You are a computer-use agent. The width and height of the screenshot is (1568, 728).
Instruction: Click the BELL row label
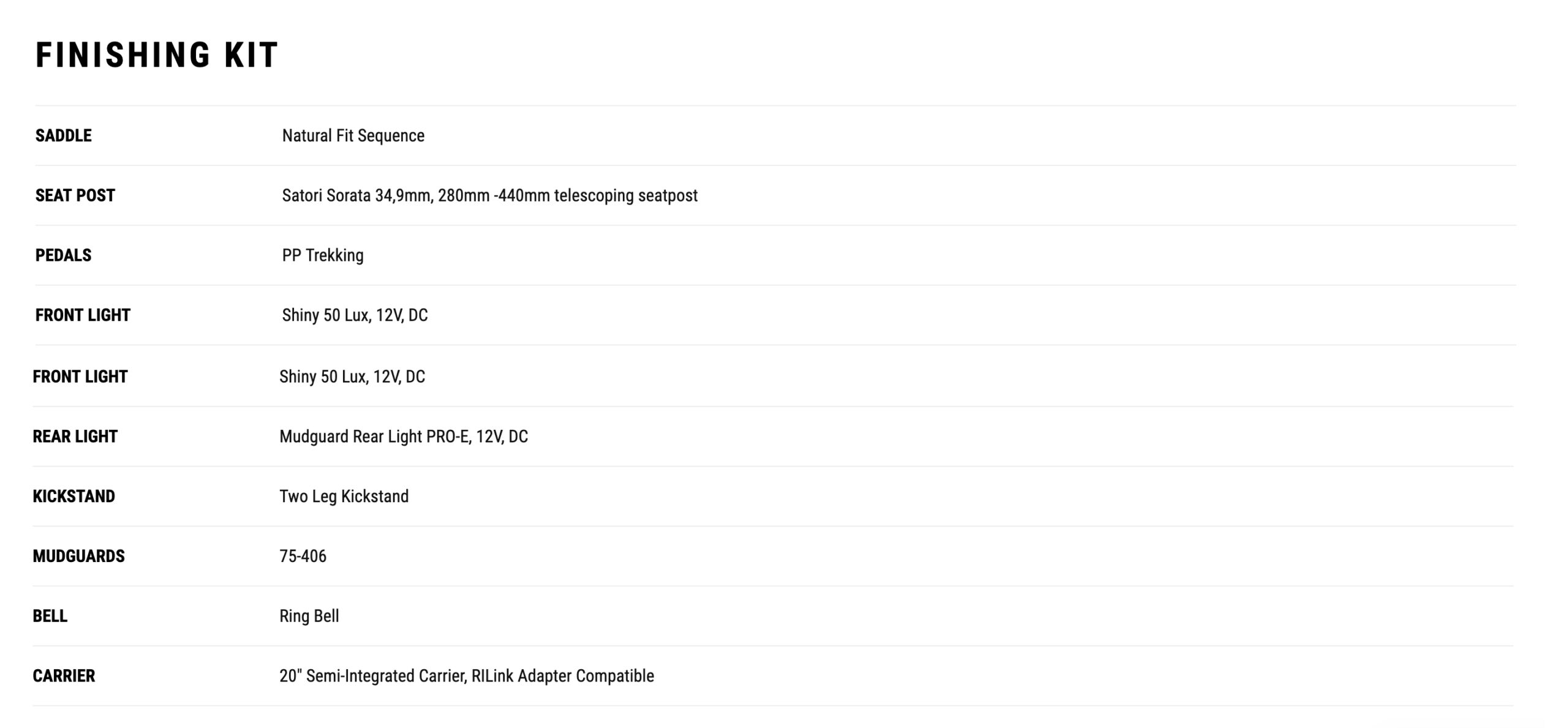pos(50,616)
